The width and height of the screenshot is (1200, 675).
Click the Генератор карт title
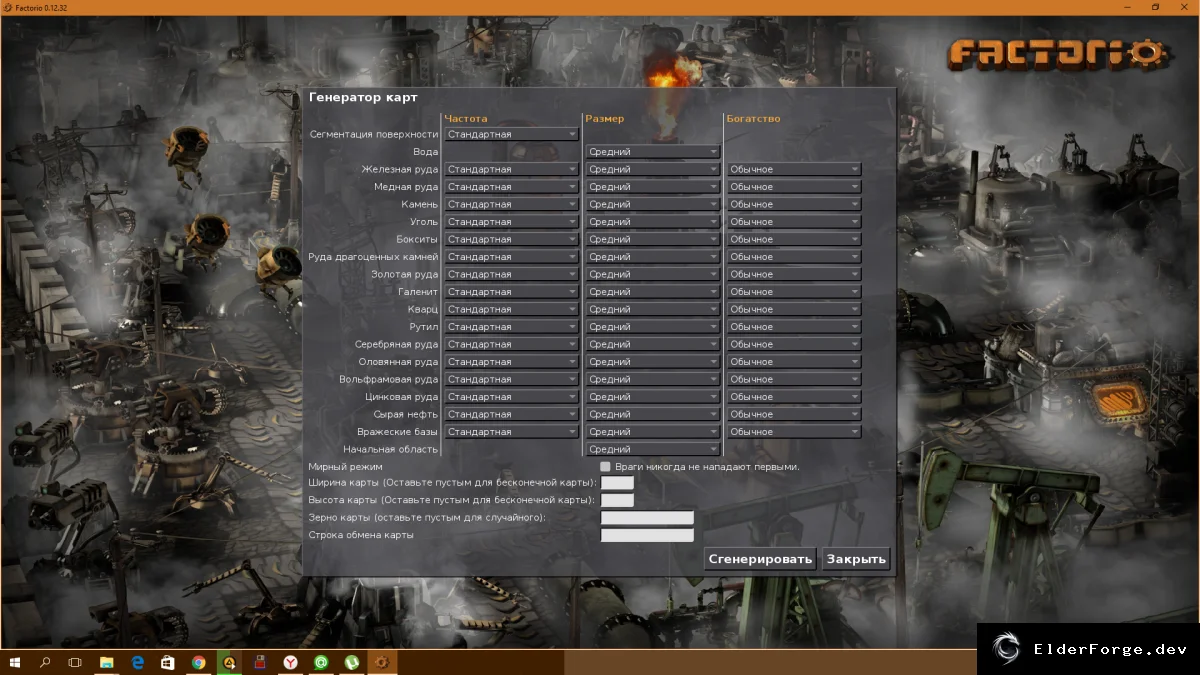[x=363, y=98]
